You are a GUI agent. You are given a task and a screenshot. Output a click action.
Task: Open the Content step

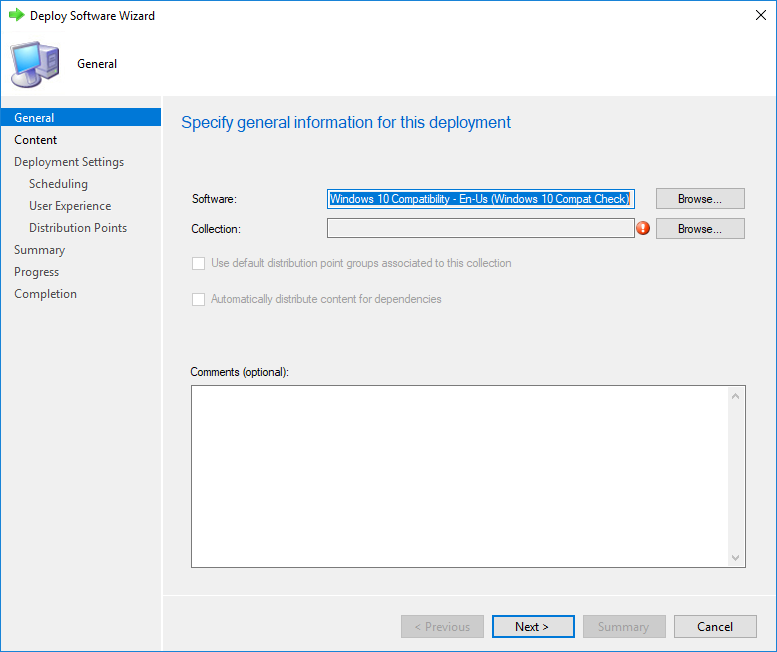click(36, 140)
